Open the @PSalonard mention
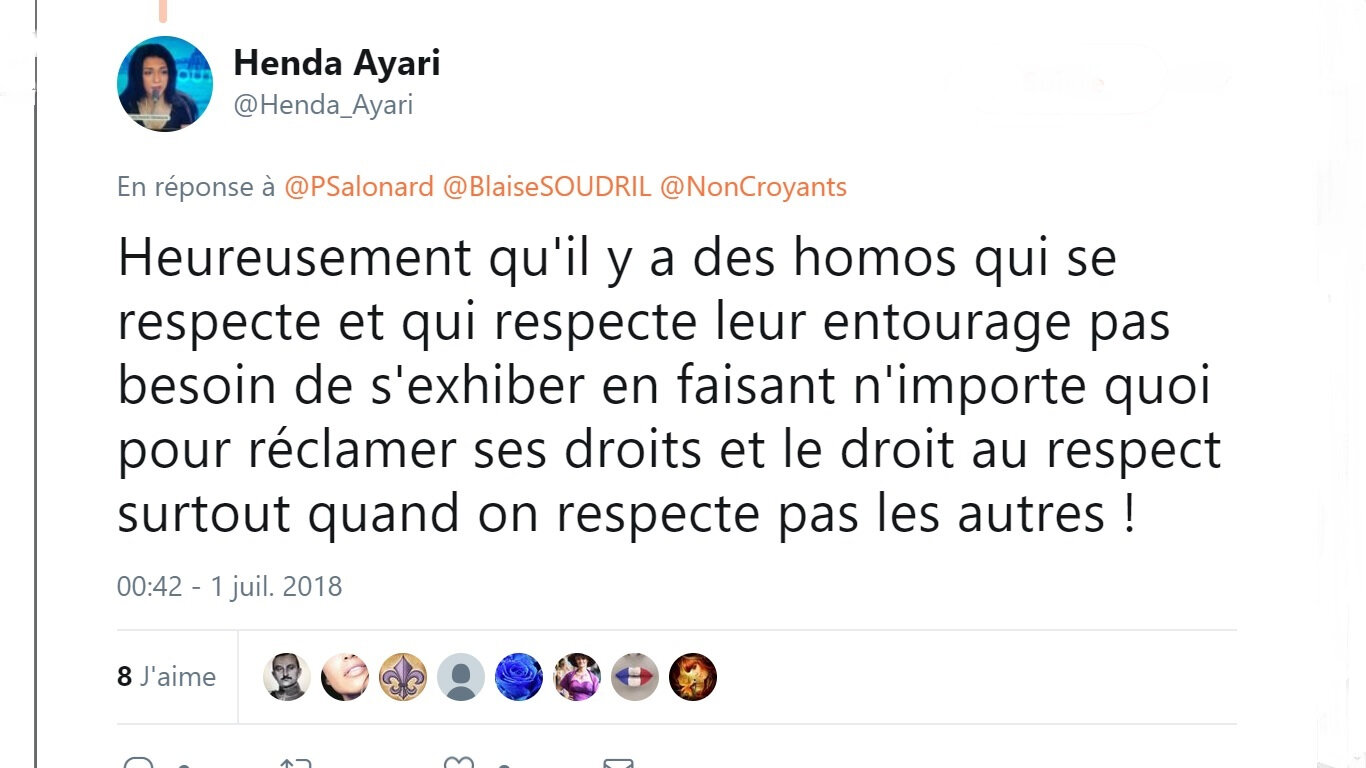The height and width of the screenshot is (768, 1366). pyautogui.click(x=360, y=187)
